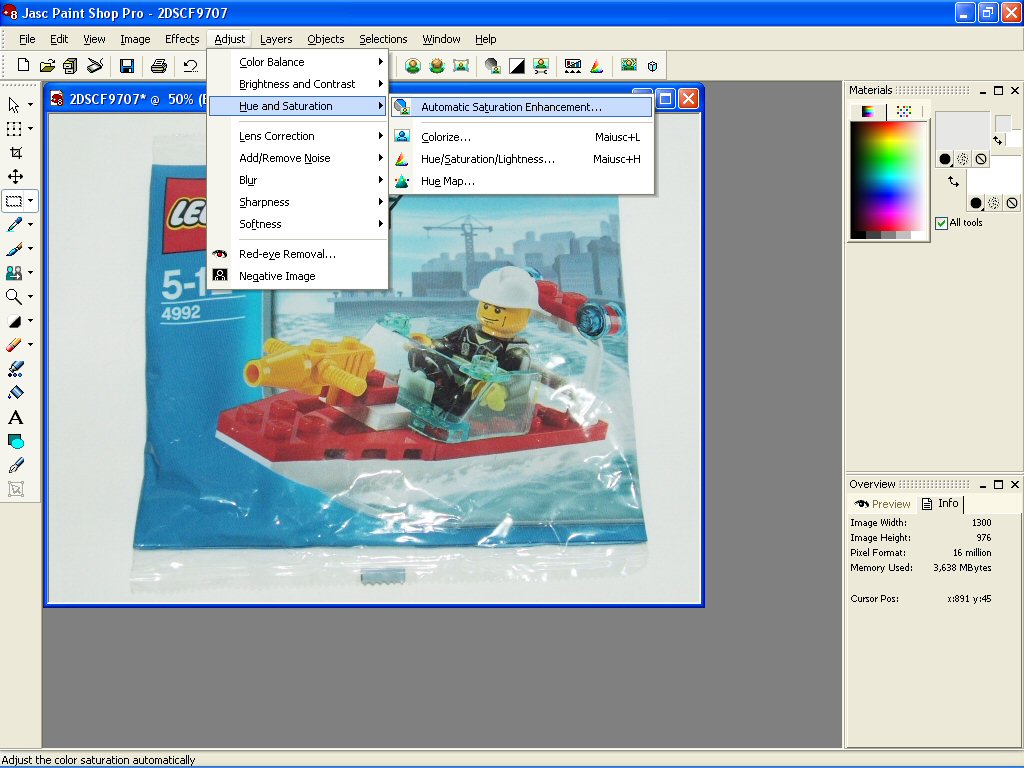Choose Automatic Saturation Enhancement
This screenshot has width=1024, height=768.
[511, 107]
